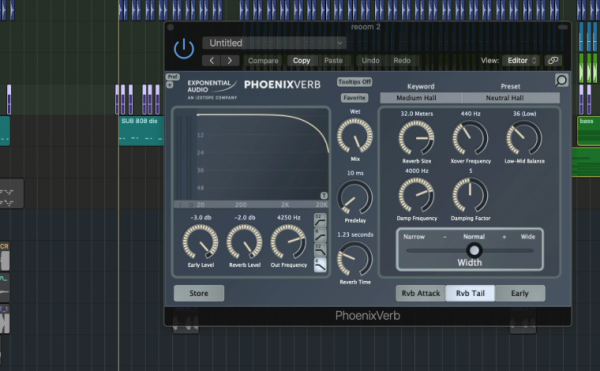Click the Reverb Time knob

pos(355,259)
